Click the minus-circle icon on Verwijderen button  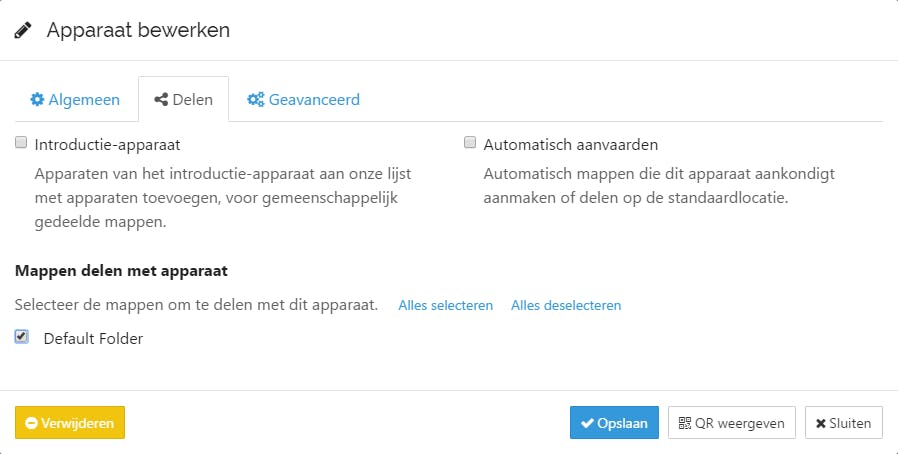coord(31,423)
